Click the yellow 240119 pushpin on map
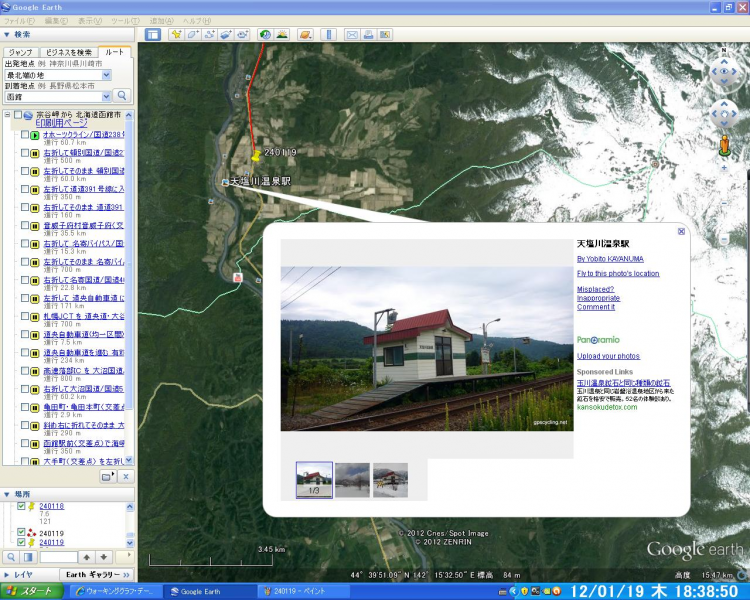The image size is (750, 600). (x=256, y=155)
